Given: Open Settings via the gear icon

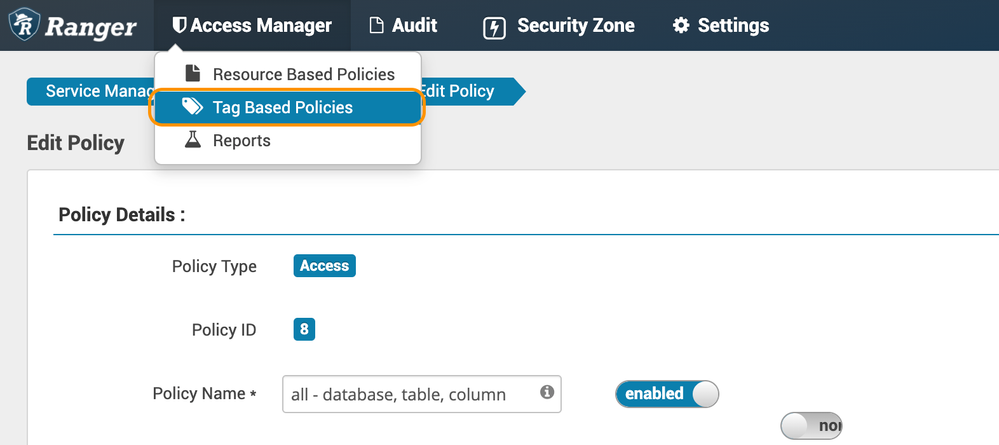Looking at the screenshot, I should point(681,26).
